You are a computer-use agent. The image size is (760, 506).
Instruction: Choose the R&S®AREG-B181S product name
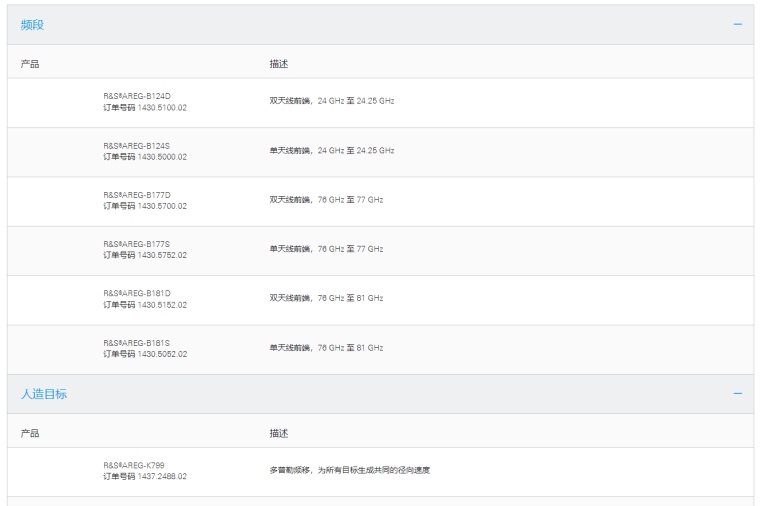coord(137,343)
